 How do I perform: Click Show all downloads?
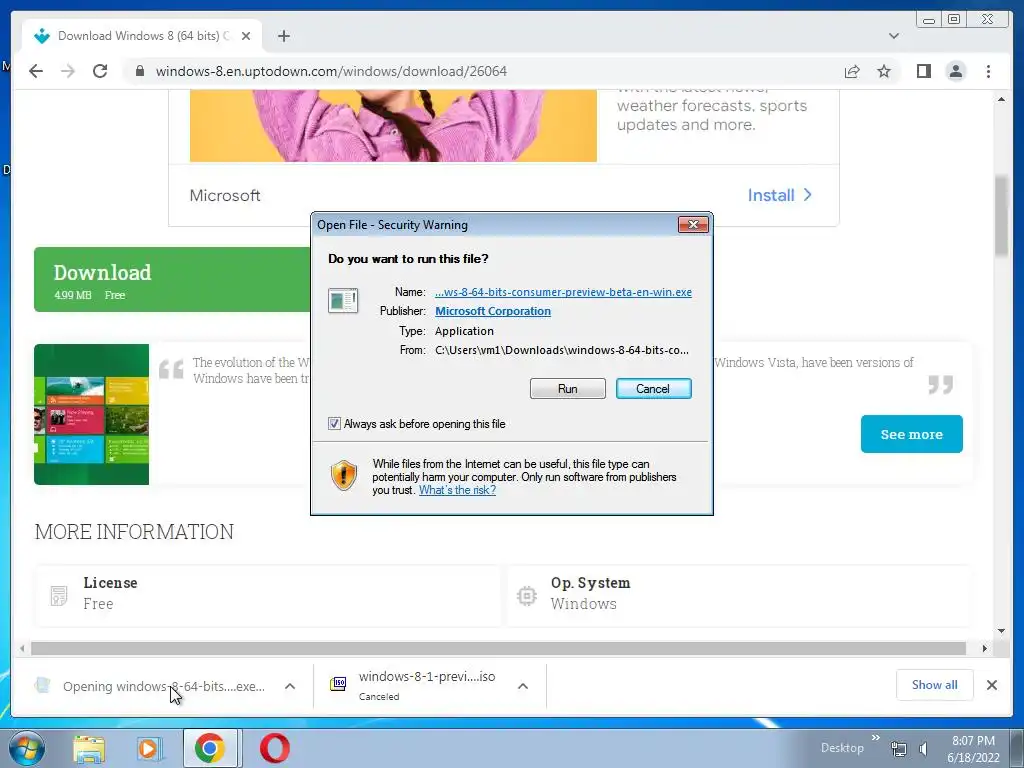tap(934, 684)
